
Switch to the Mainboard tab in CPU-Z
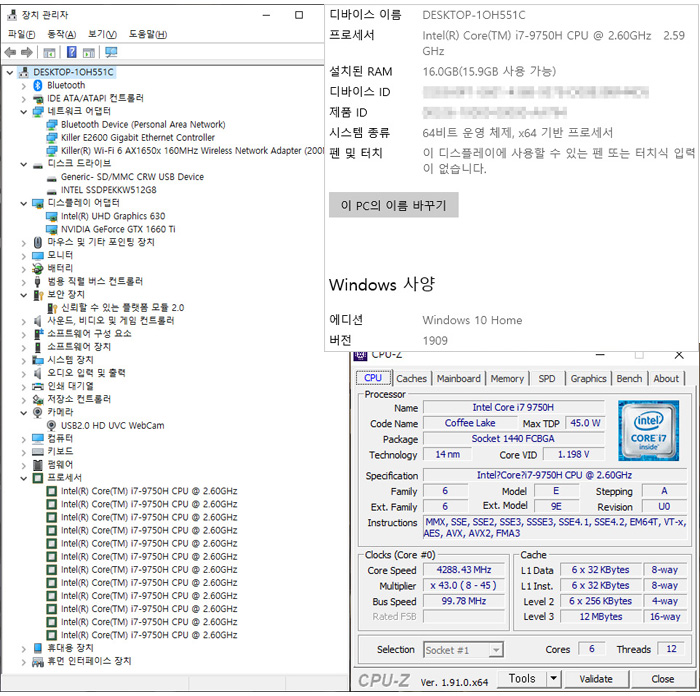pos(458,379)
